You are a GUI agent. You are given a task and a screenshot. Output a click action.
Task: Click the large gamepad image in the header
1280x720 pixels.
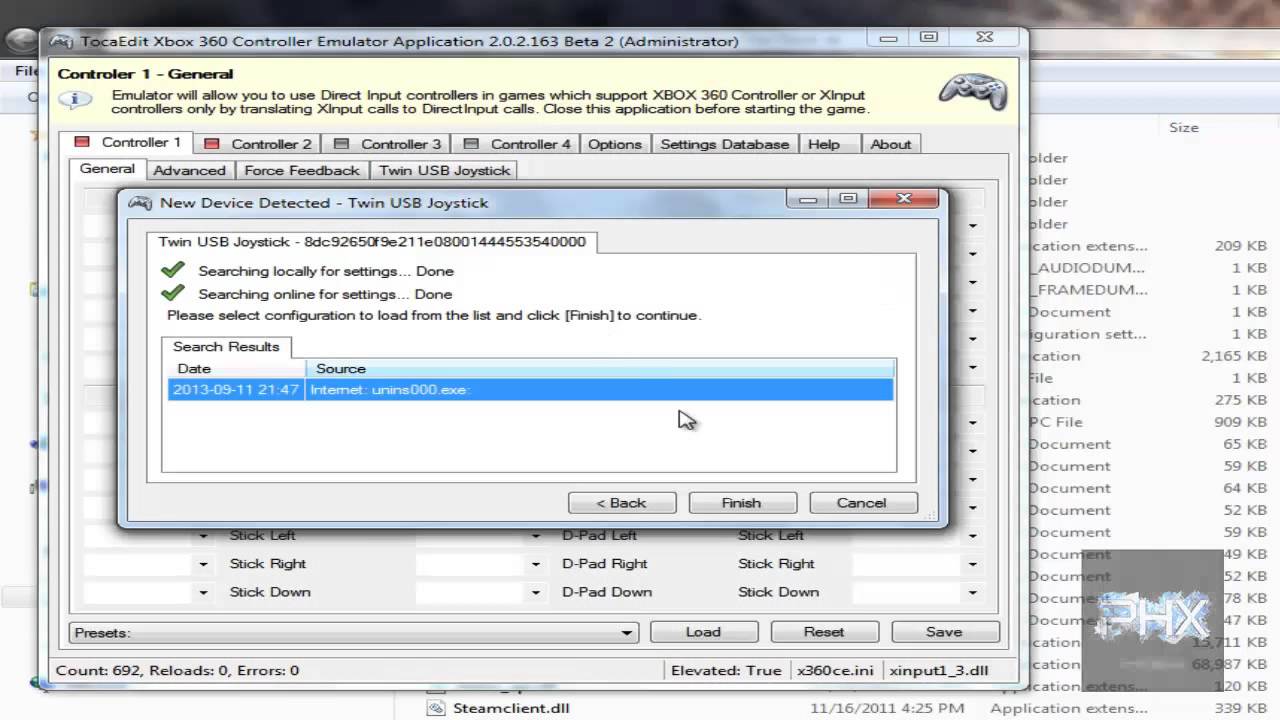coord(973,92)
